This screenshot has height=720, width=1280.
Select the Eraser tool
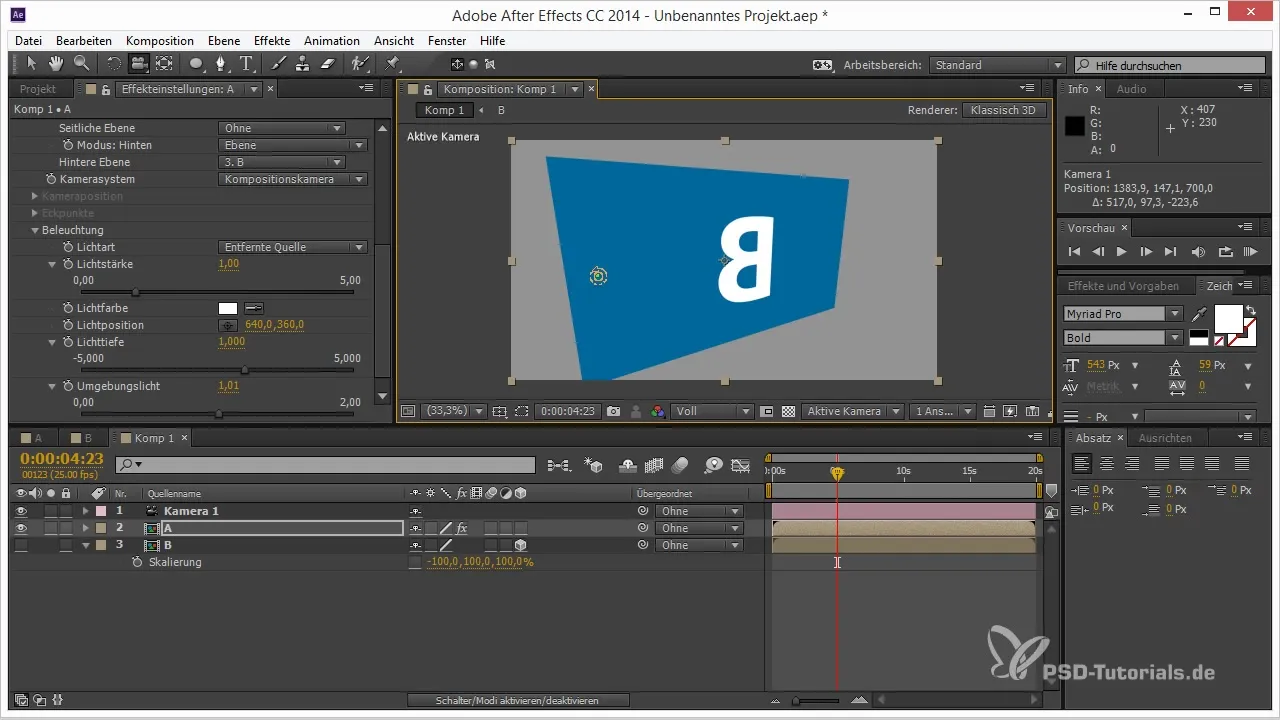coord(328,64)
